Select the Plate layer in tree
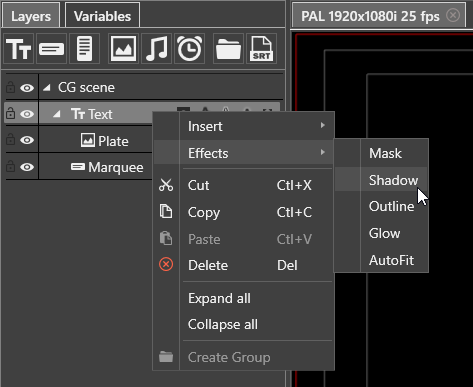The image size is (473, 387). pos(113,141)
